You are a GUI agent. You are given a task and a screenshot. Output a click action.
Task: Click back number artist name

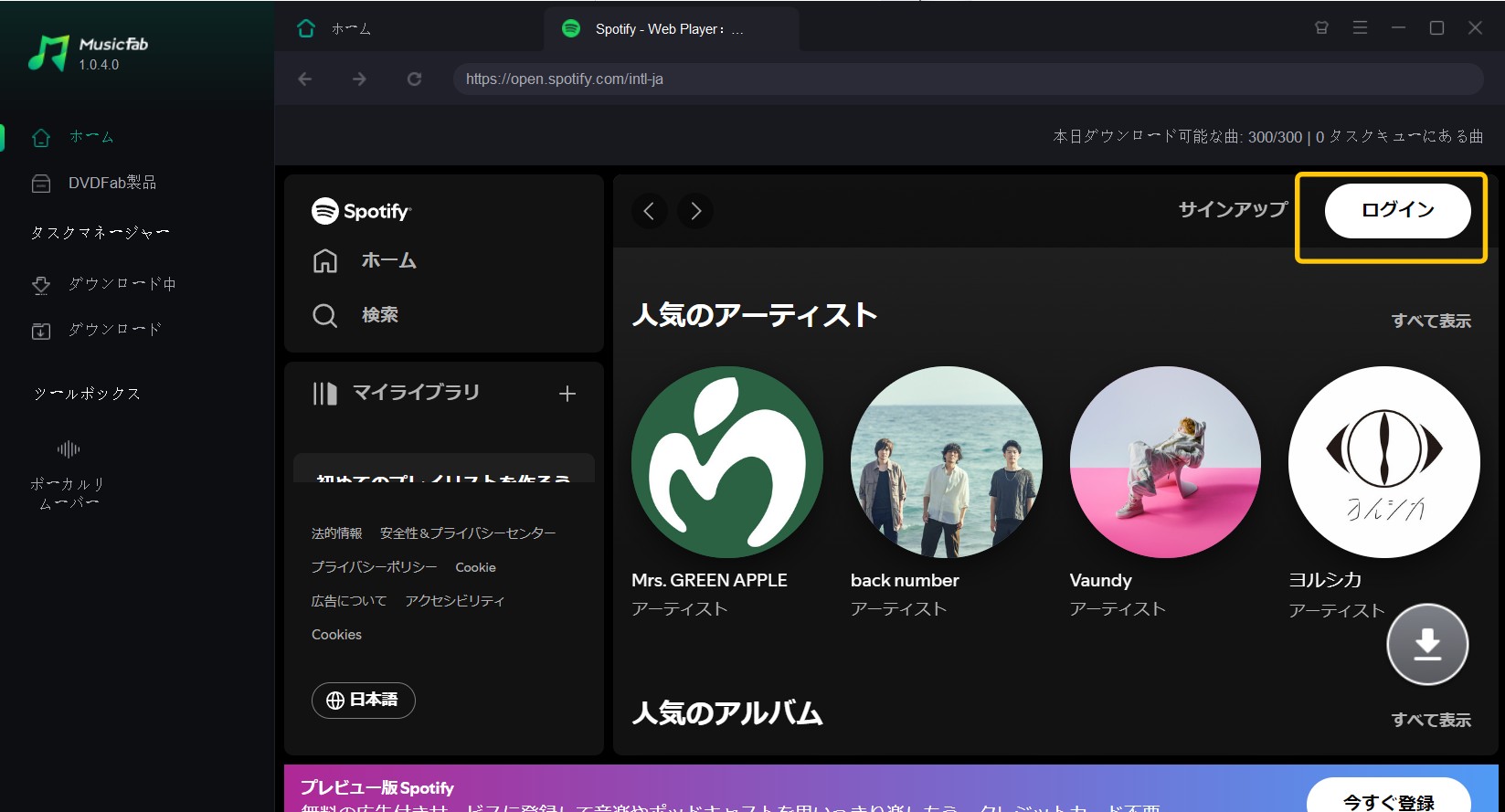[905, 581]
